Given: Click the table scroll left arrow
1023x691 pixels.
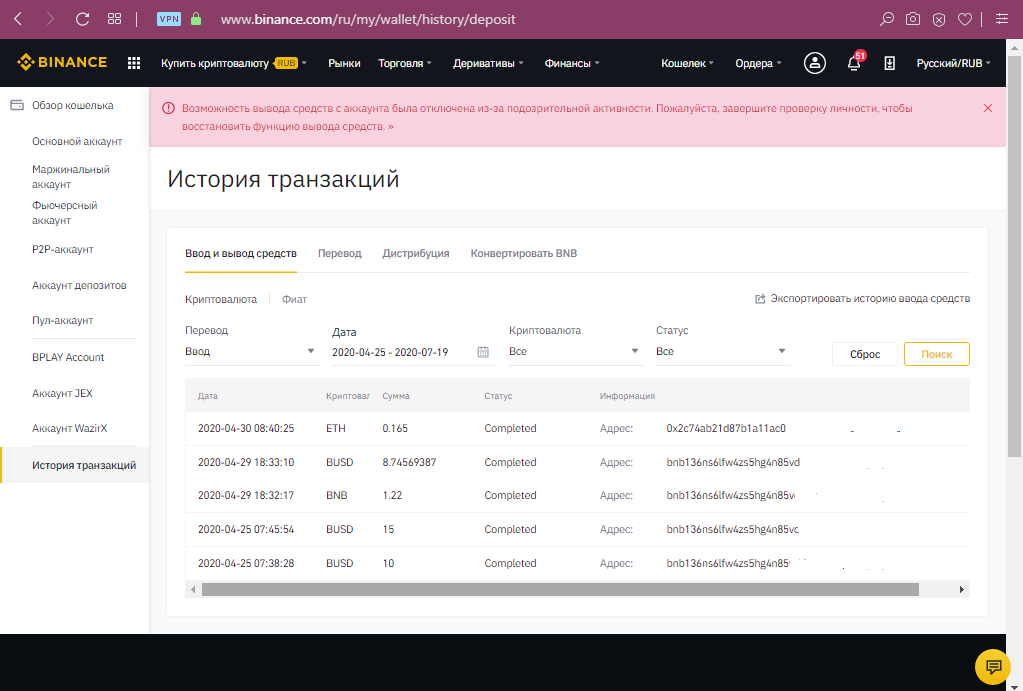Looking at the screenshot, I should (x=193, y=590).
